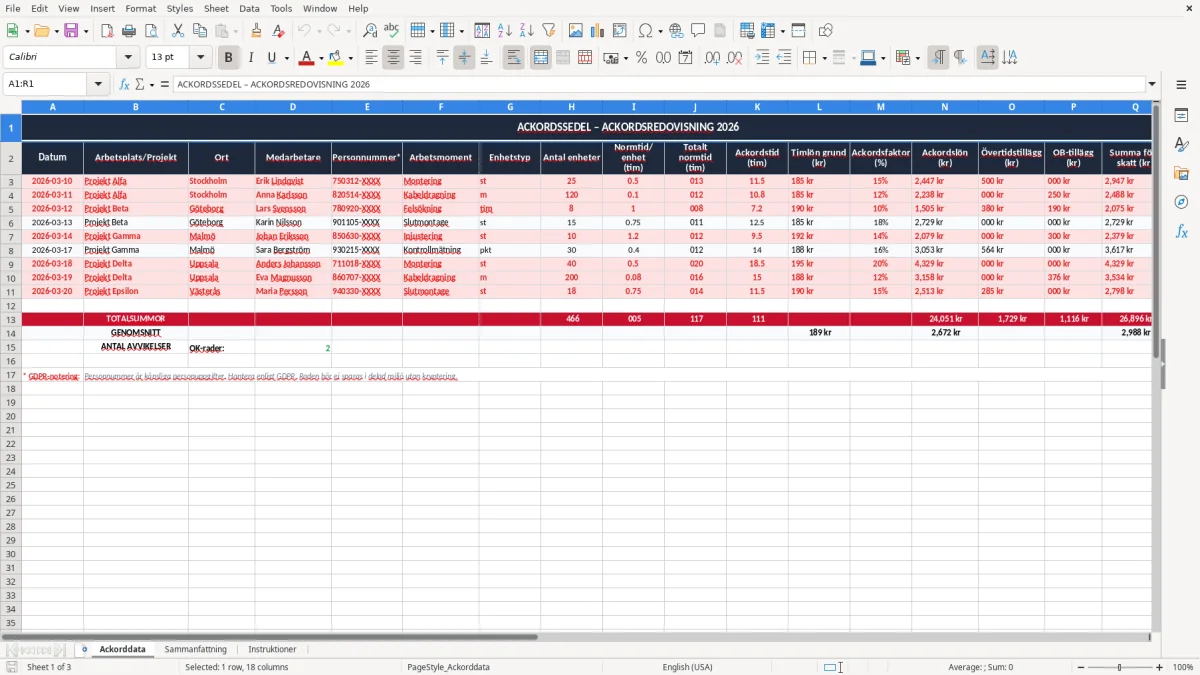Viewport: 1200px width, 675px height.
Task: Open the sidebar Gallery icon
Action: [1181, 173]
